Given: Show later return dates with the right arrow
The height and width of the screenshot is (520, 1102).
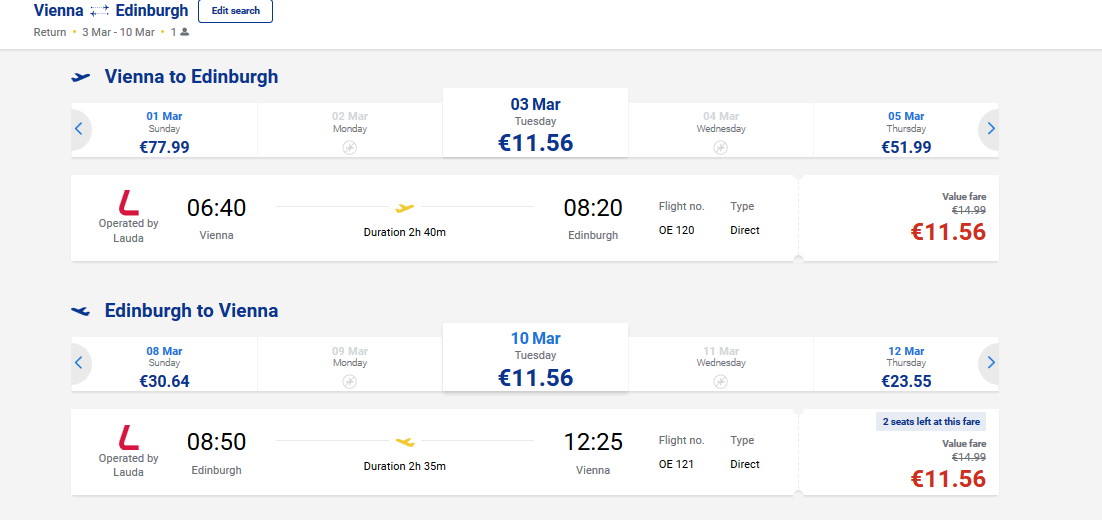Looking at the screenshot, I should [990, 362].
